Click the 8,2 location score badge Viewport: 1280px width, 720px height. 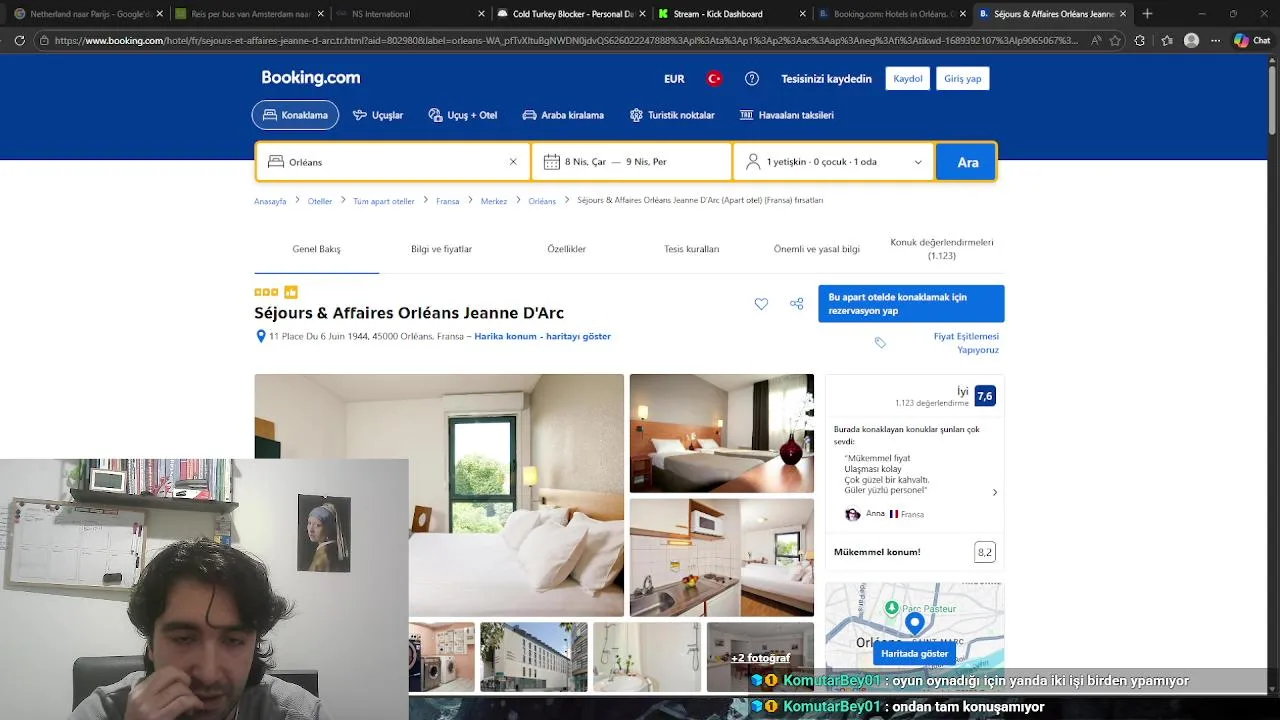985,552
